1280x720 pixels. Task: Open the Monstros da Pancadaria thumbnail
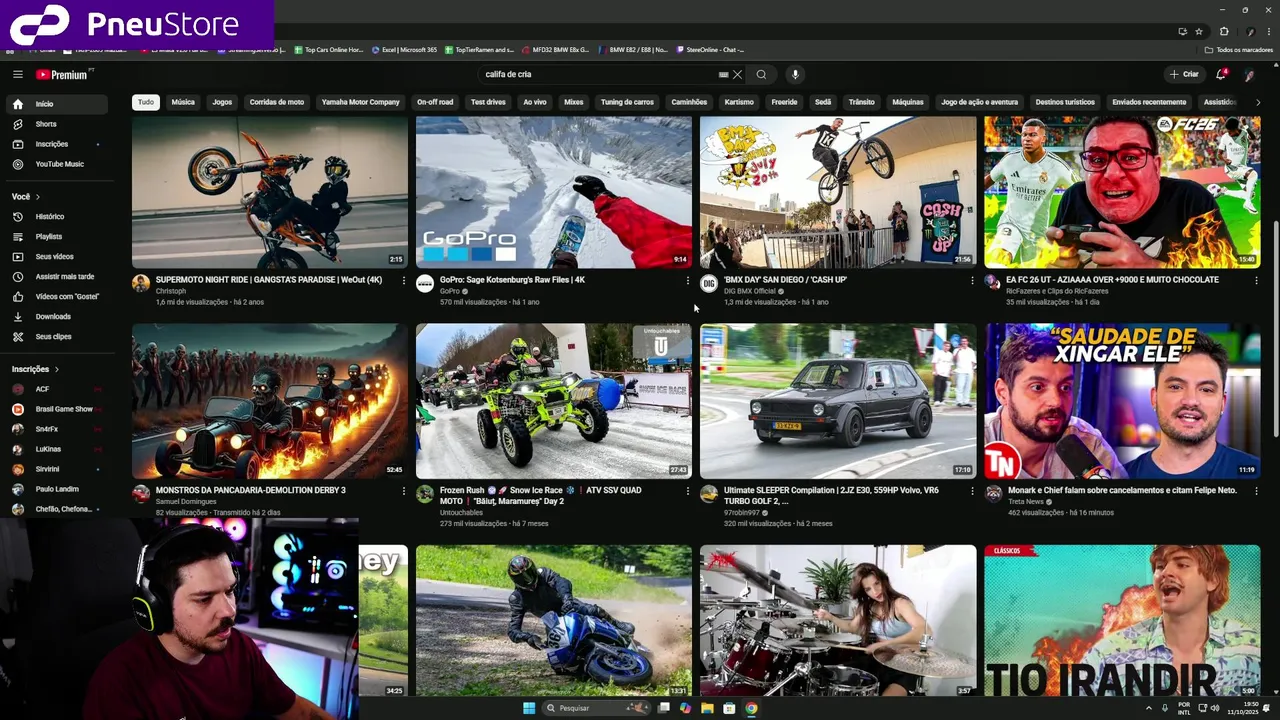270,401
